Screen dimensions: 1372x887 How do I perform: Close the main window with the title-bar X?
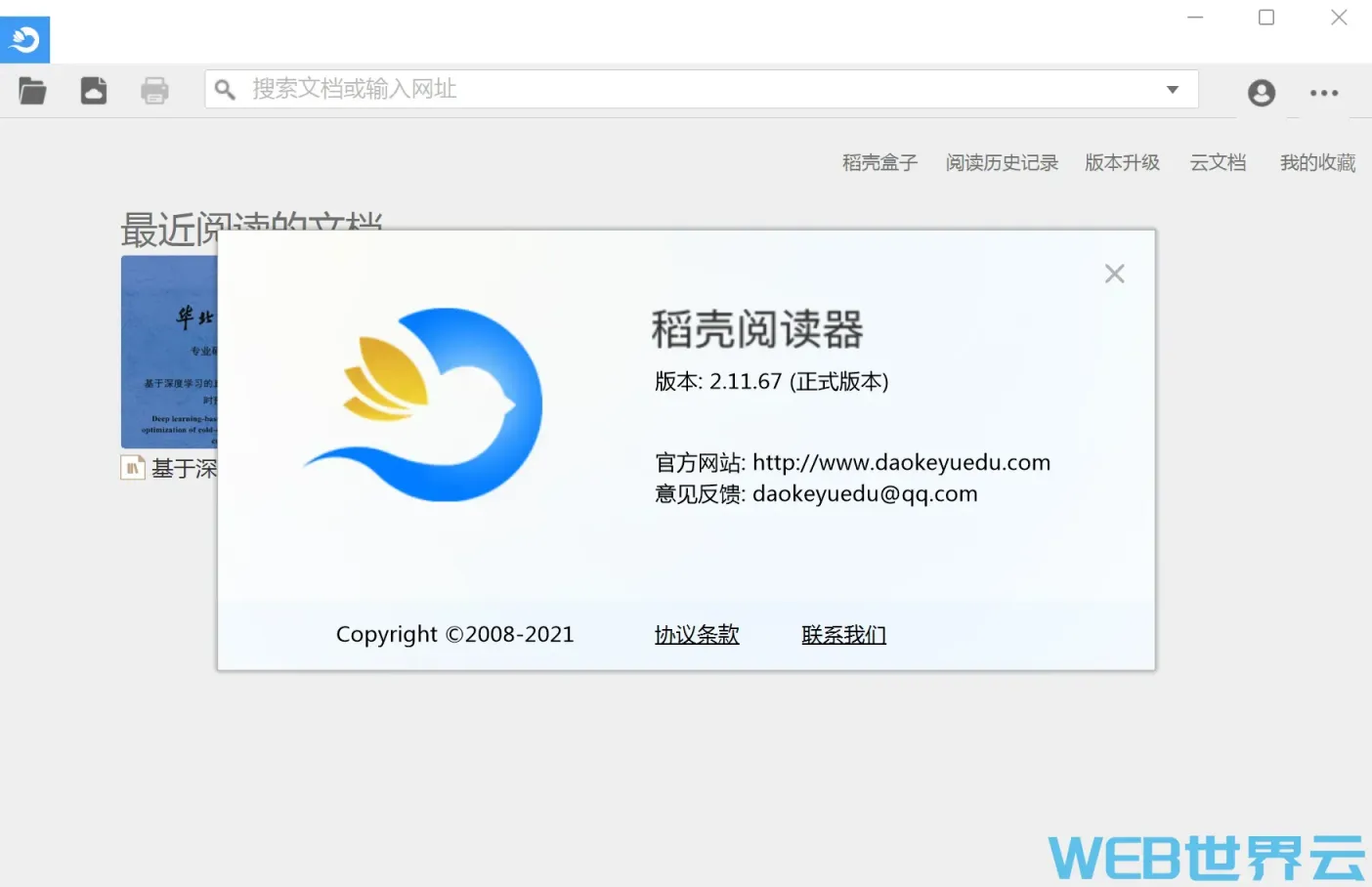pos(1339,18)
